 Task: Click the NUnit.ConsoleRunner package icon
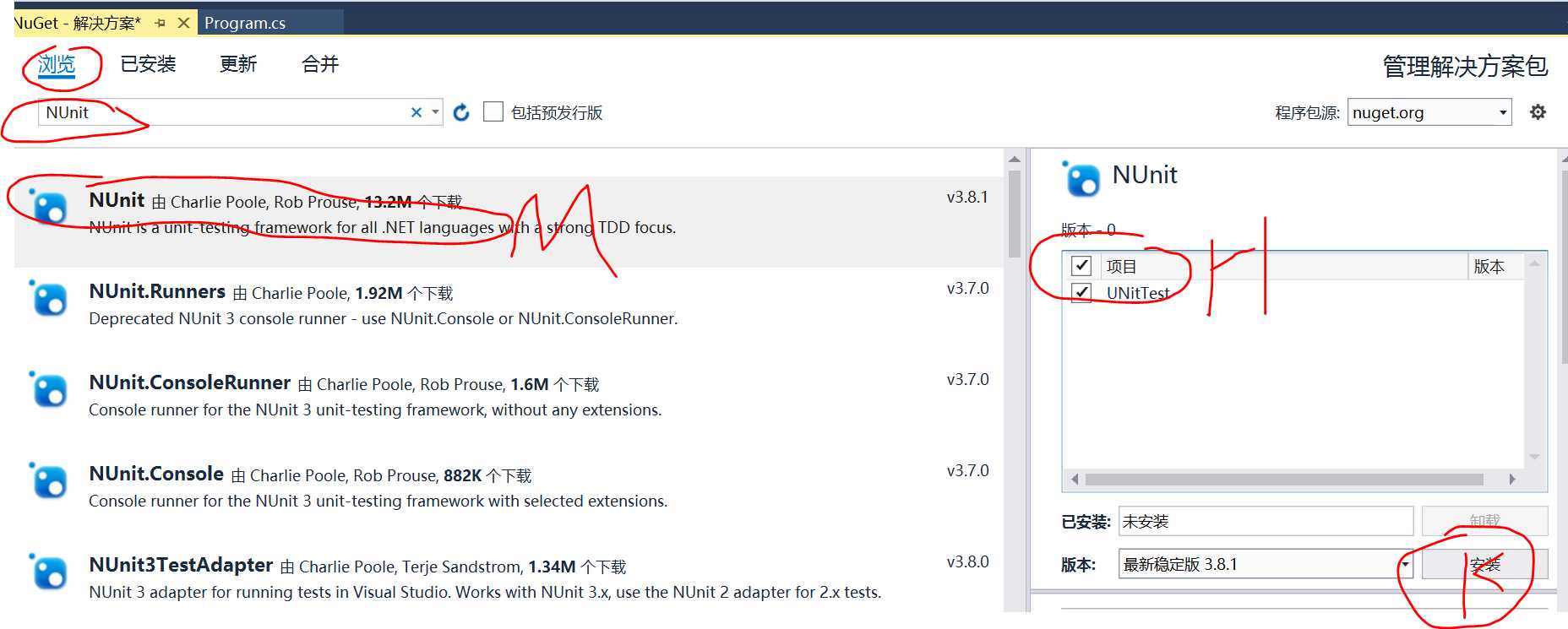tap(48, 388)
